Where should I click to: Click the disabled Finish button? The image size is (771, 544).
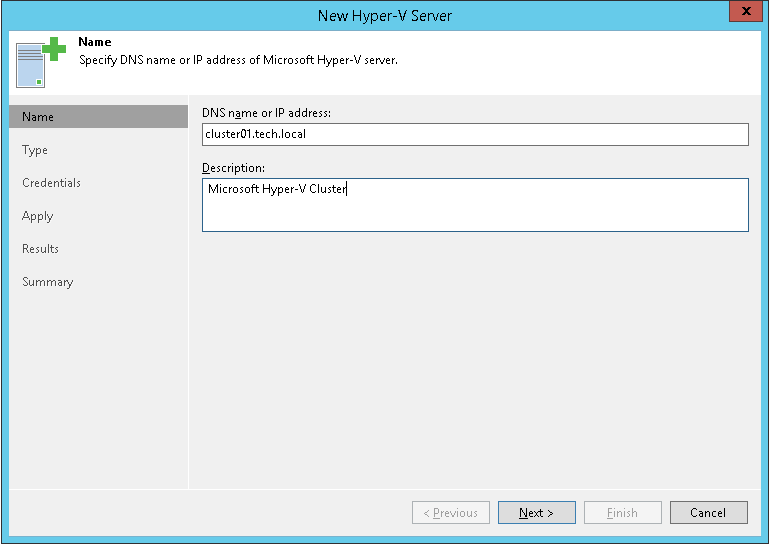pos(623,513)
